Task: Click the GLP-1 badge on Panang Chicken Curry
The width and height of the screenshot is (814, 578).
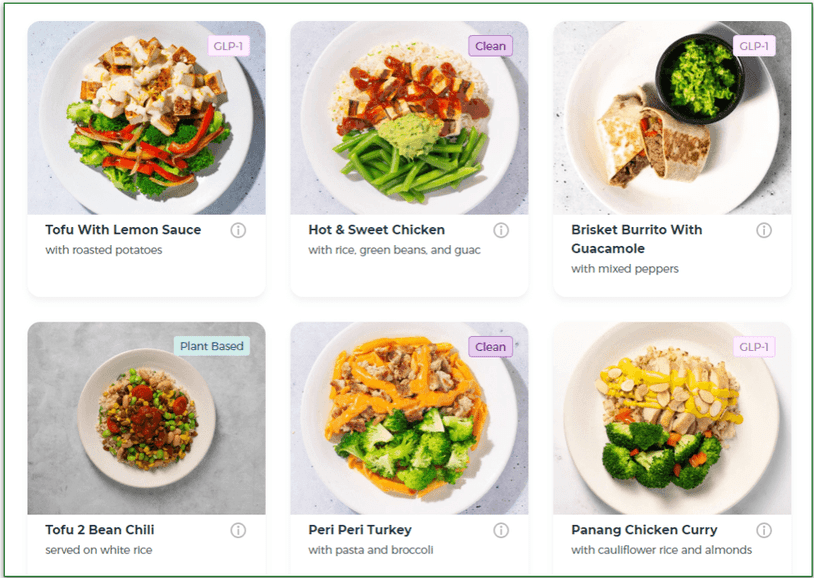Action: pos(755,346)
